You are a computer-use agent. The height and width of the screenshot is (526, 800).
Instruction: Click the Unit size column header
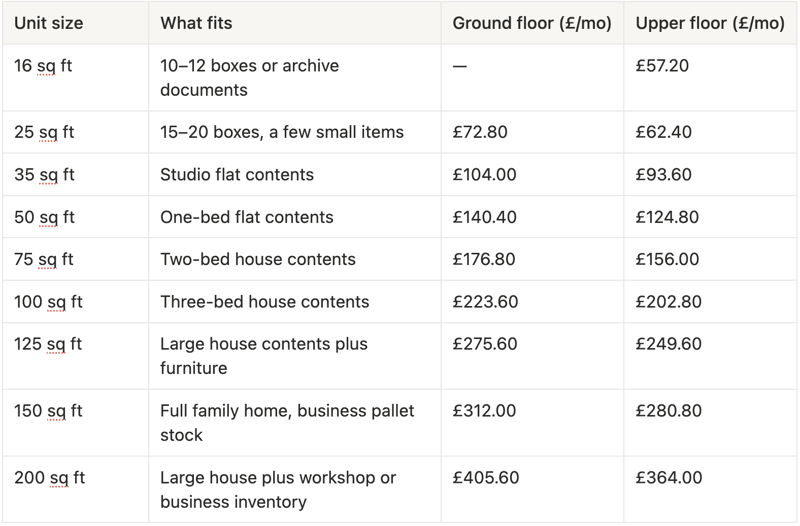pyautogui.click(x=48, y=23)
